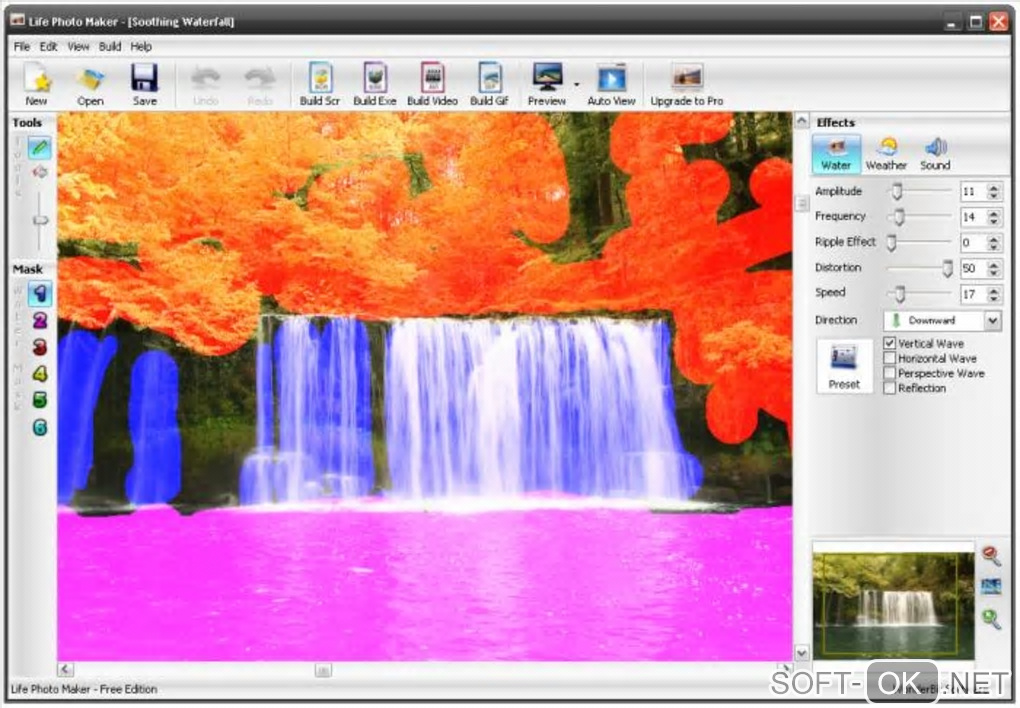Select the green brush tool
This screenshot has width=1020, height=708.
(40, 148)
